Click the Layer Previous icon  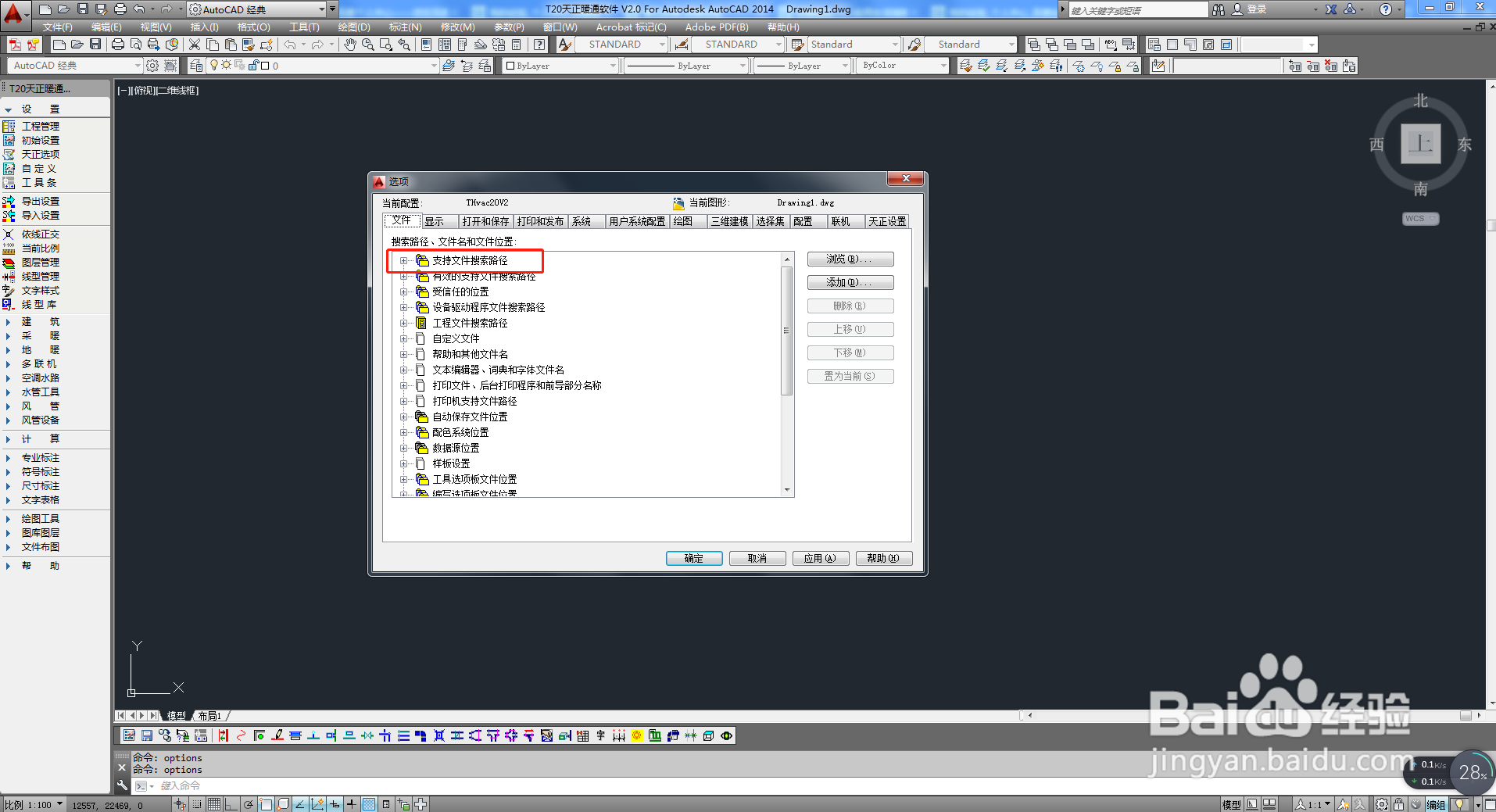click(467, 66)
